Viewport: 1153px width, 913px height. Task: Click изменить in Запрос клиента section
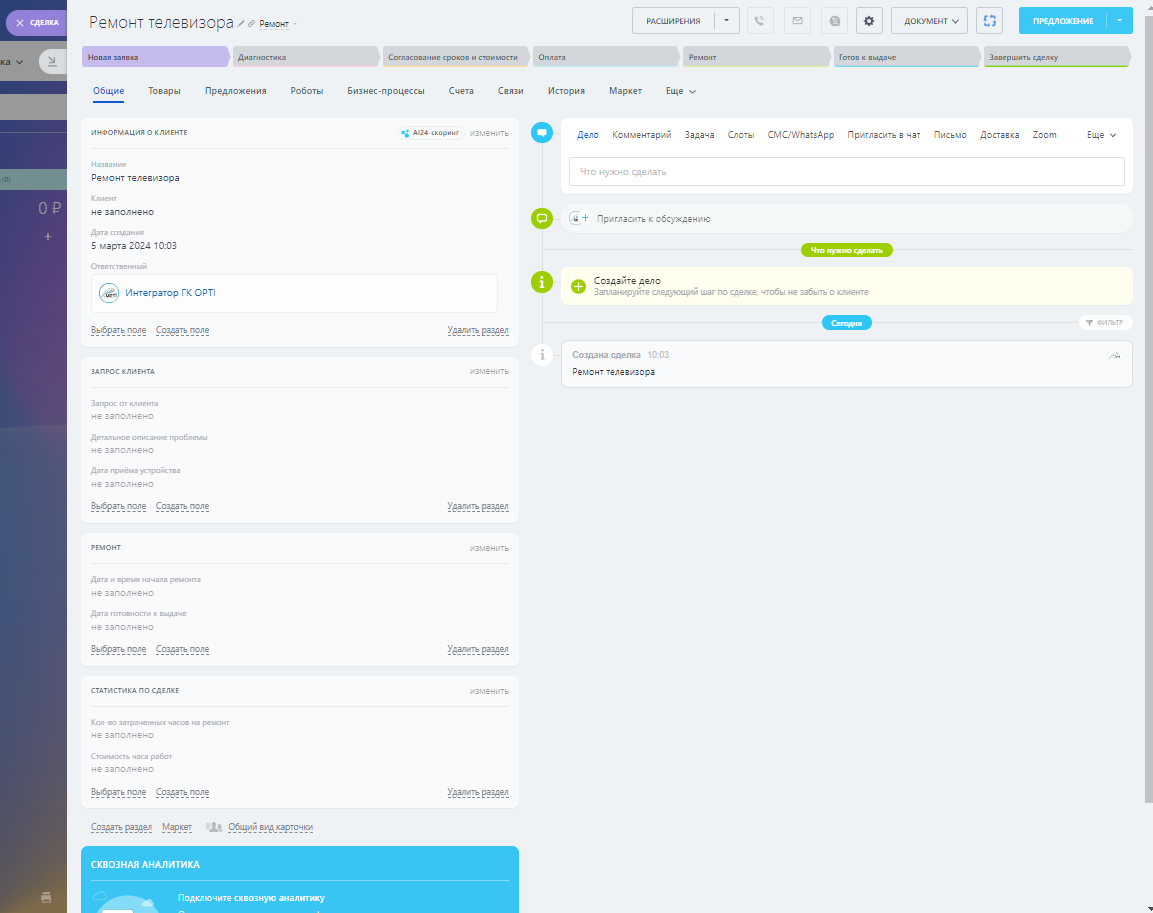pos(489,371)
